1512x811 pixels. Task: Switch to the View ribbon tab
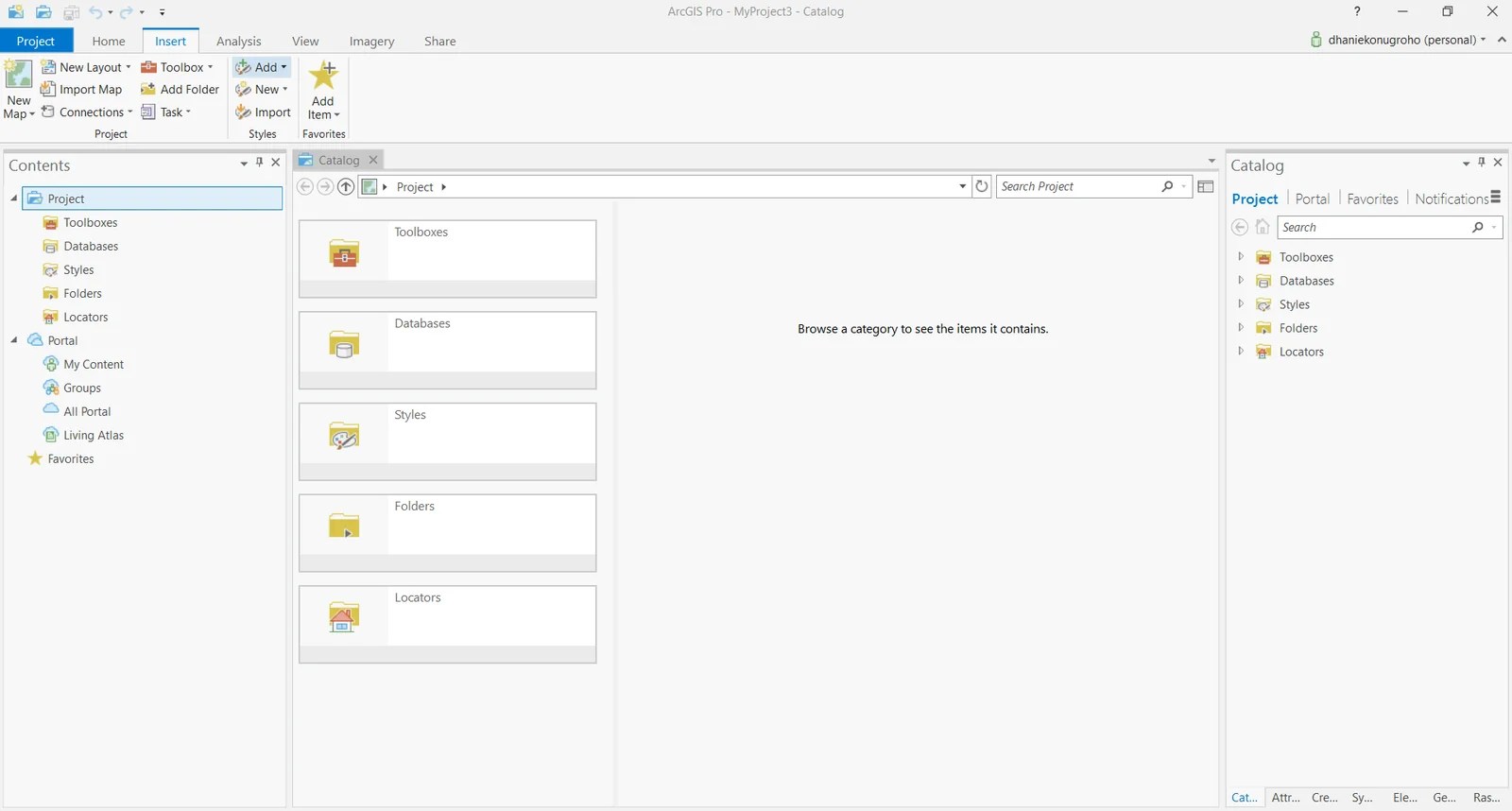click(x=305, y=41)
